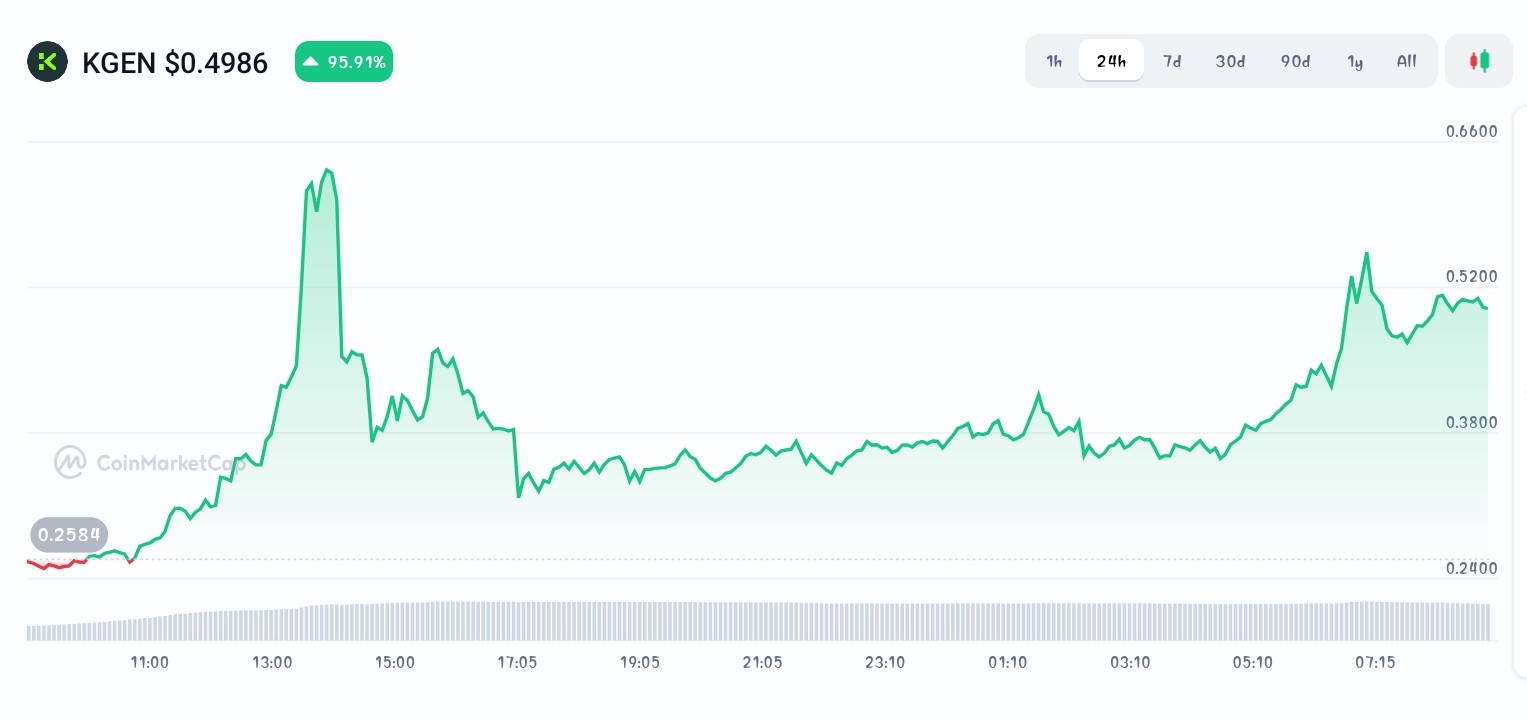
Task: Click the 0.6600 y-axis label
Action: 1471,131
